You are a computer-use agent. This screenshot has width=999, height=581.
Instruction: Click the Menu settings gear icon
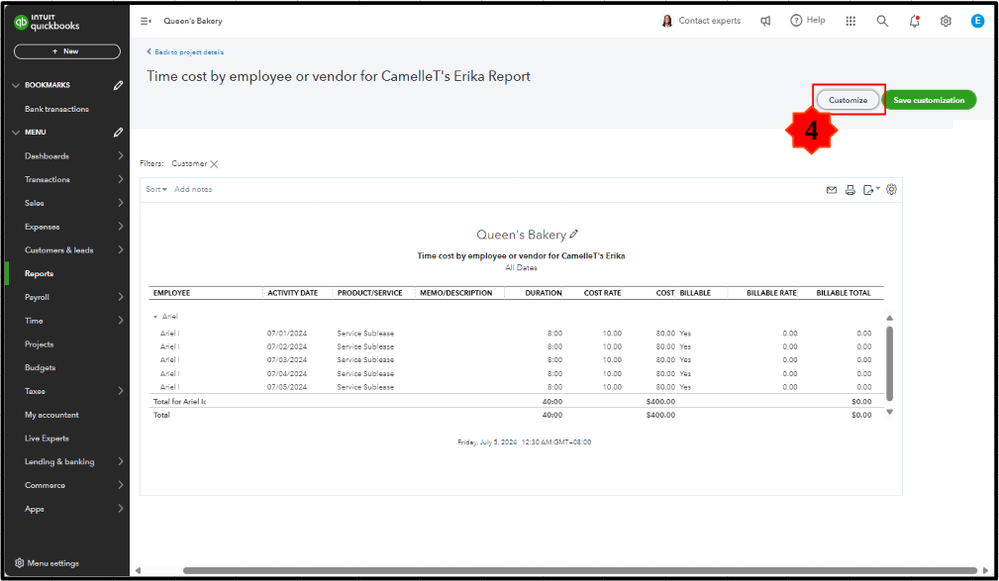(x=19, y=563)
